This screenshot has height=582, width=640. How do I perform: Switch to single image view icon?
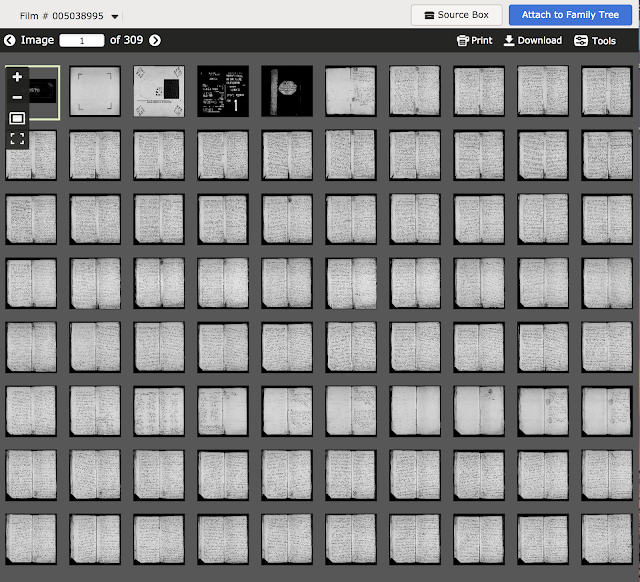point(17,118)
